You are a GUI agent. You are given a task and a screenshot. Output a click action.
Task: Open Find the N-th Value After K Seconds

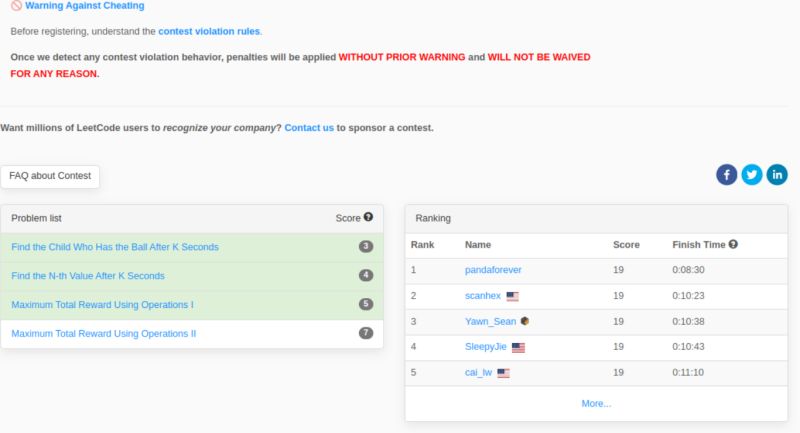click(x=88, y=276)
